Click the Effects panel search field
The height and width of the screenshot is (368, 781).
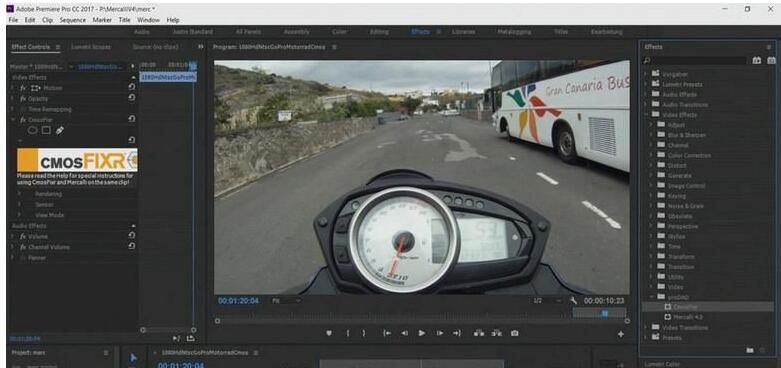pyautogui.click(x=698, y=60)
